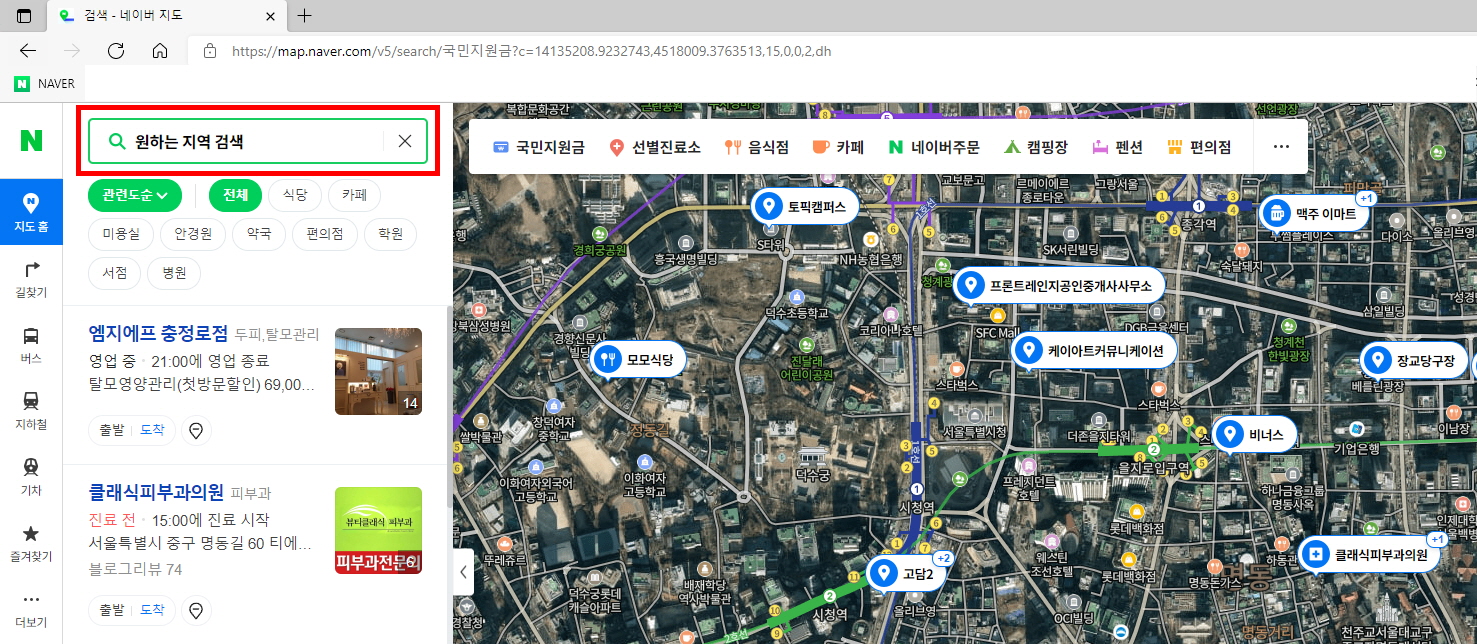Screen dimensions: 1477x644
Task: Select 음식점 map category
Action: tap(757, 147)
